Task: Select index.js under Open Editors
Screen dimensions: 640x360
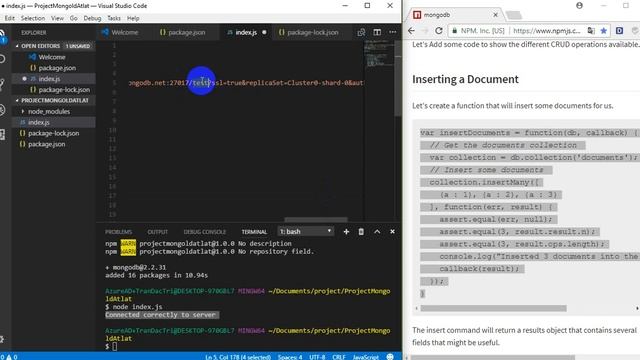Action: 54,79
